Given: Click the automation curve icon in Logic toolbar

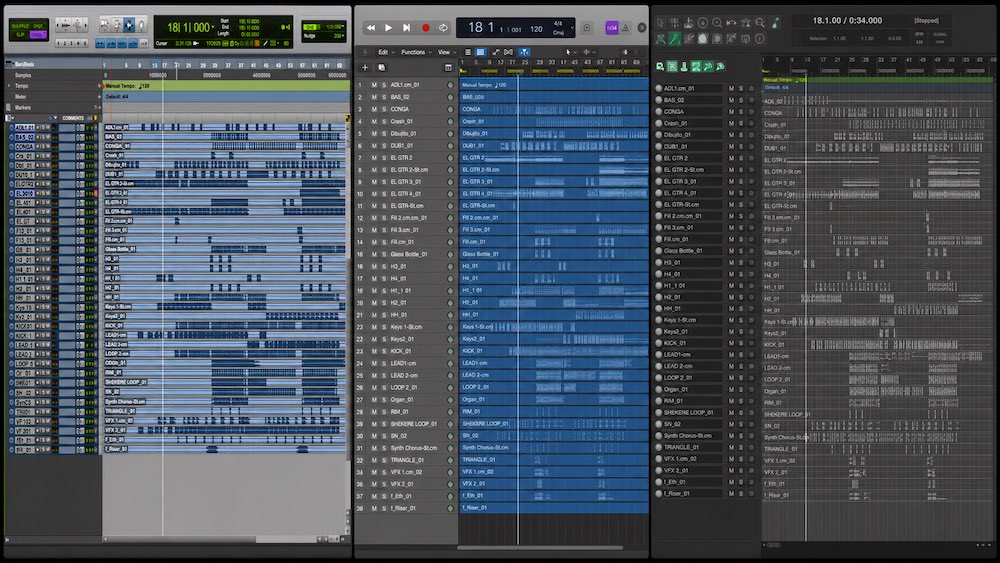Looking at the screenshot, I should click(x=496, y=52).
